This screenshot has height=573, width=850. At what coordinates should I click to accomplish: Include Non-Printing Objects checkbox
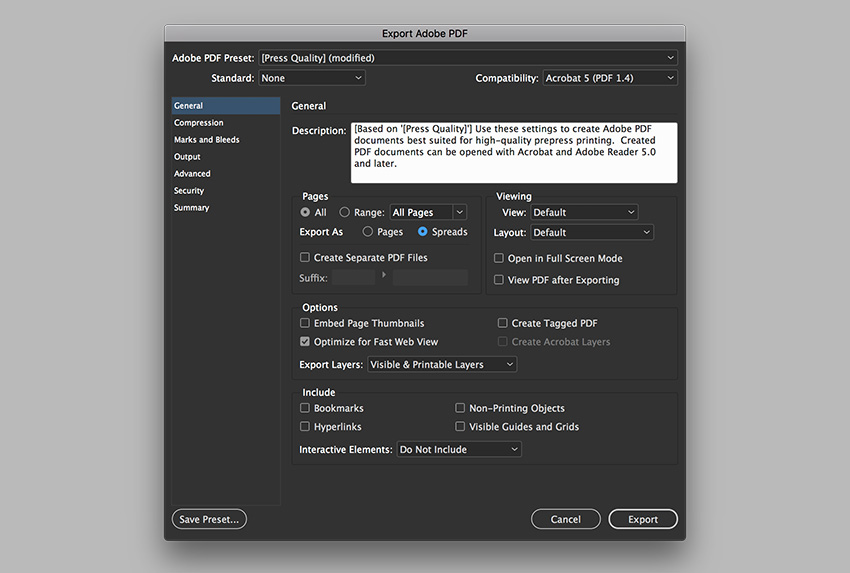pos(460,408)
